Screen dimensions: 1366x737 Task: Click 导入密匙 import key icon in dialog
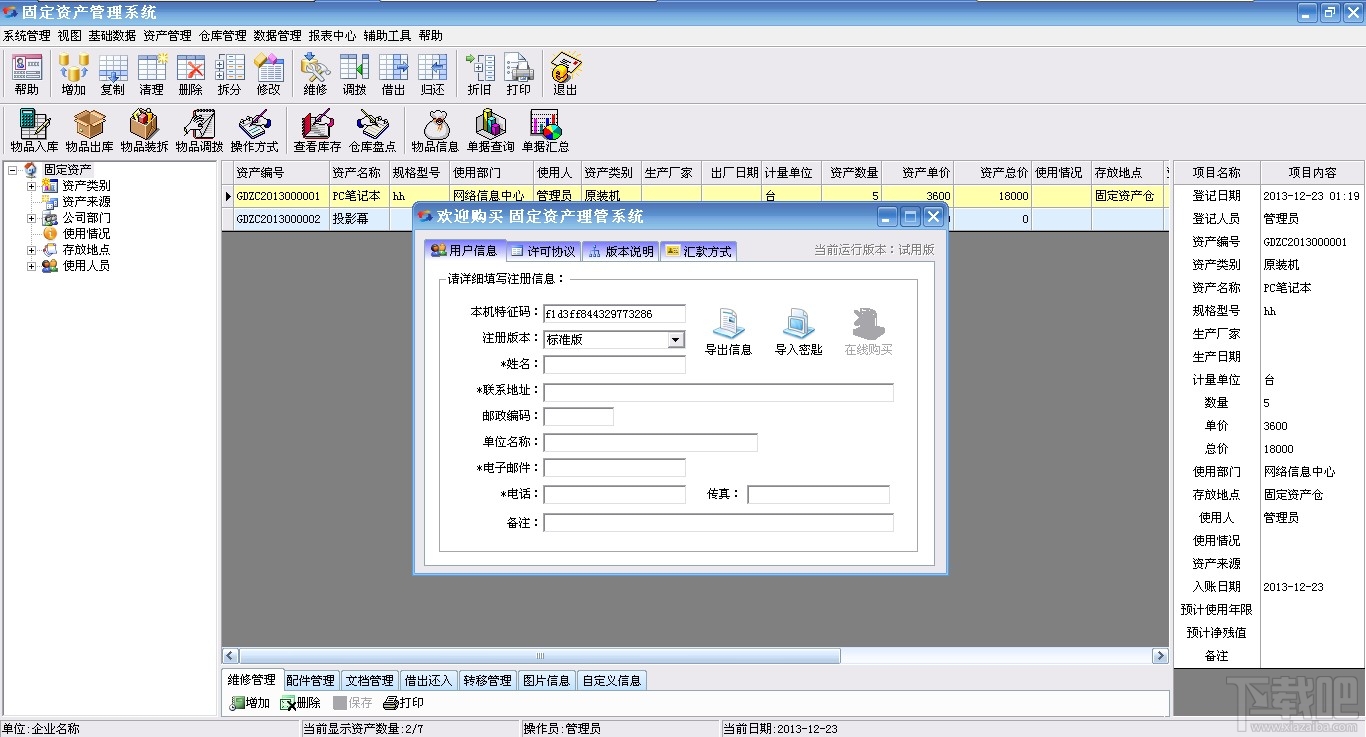pos(798,332)
